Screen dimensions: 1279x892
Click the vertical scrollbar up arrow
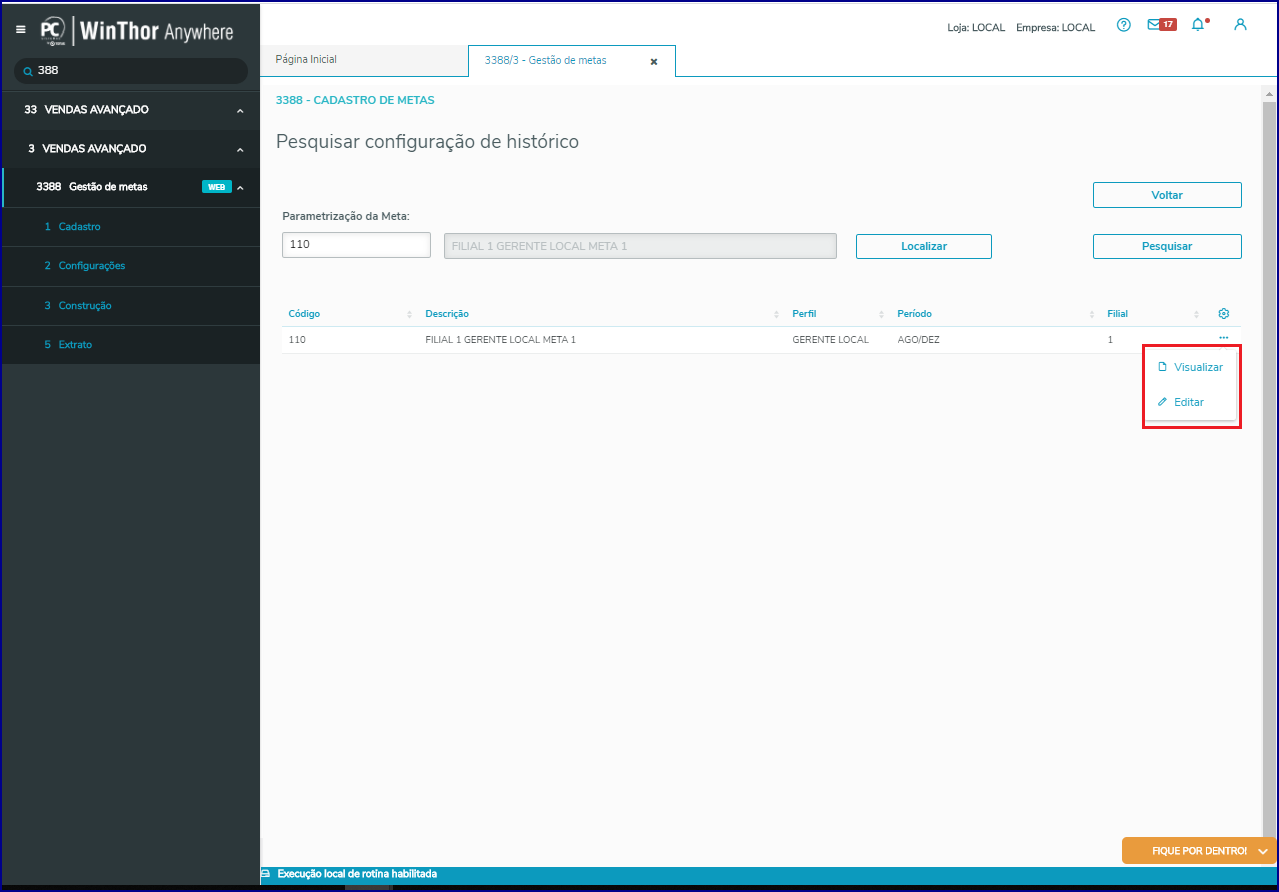click(x=1269, y=93)
